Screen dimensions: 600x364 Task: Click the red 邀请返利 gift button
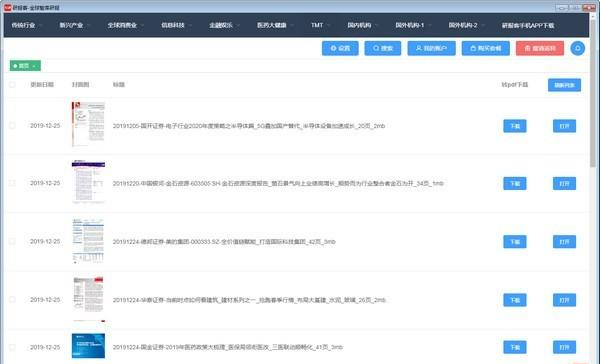pyautogui.click(x=540, y=48)
